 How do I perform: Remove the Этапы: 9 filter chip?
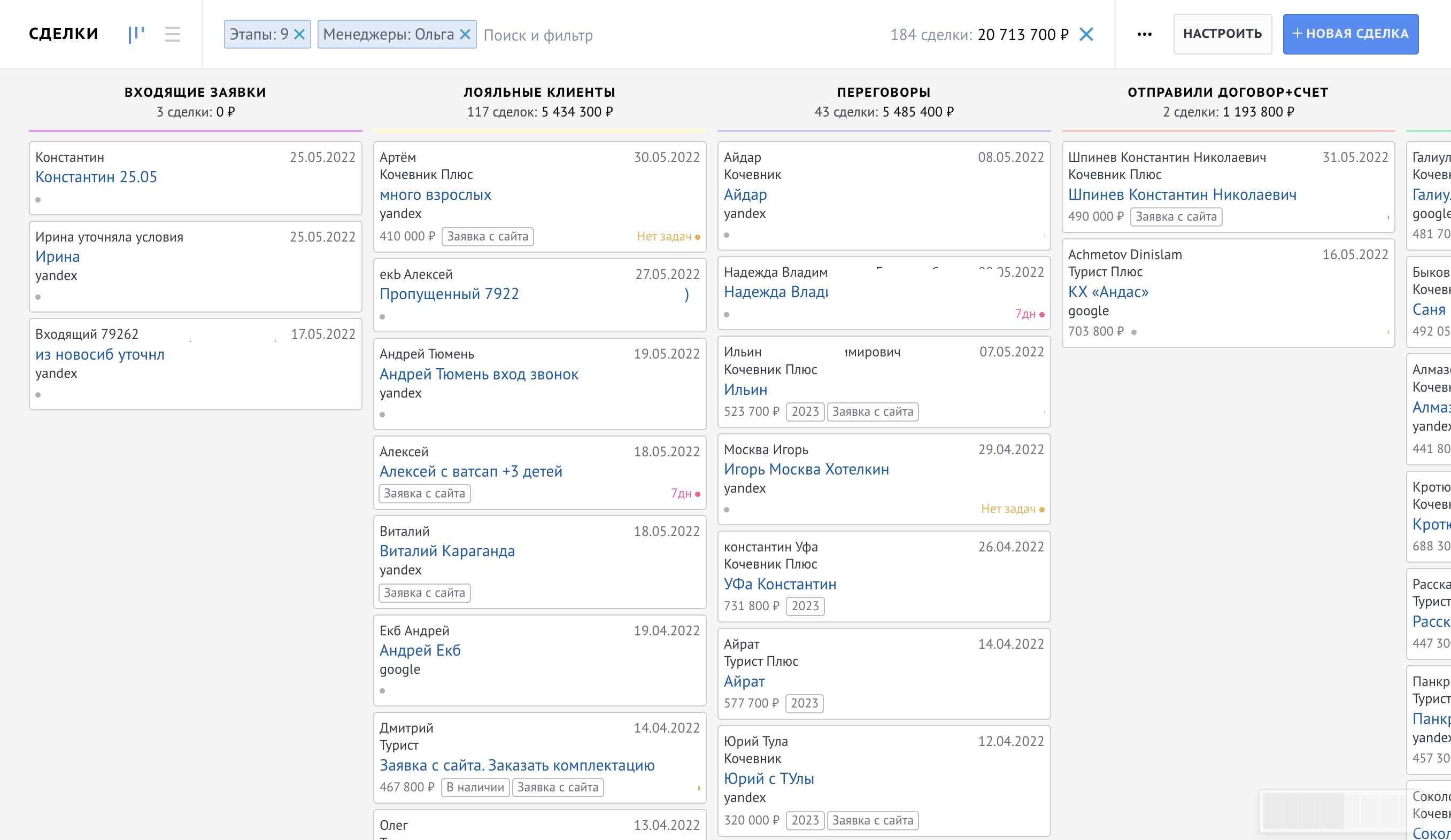point(299,35)
